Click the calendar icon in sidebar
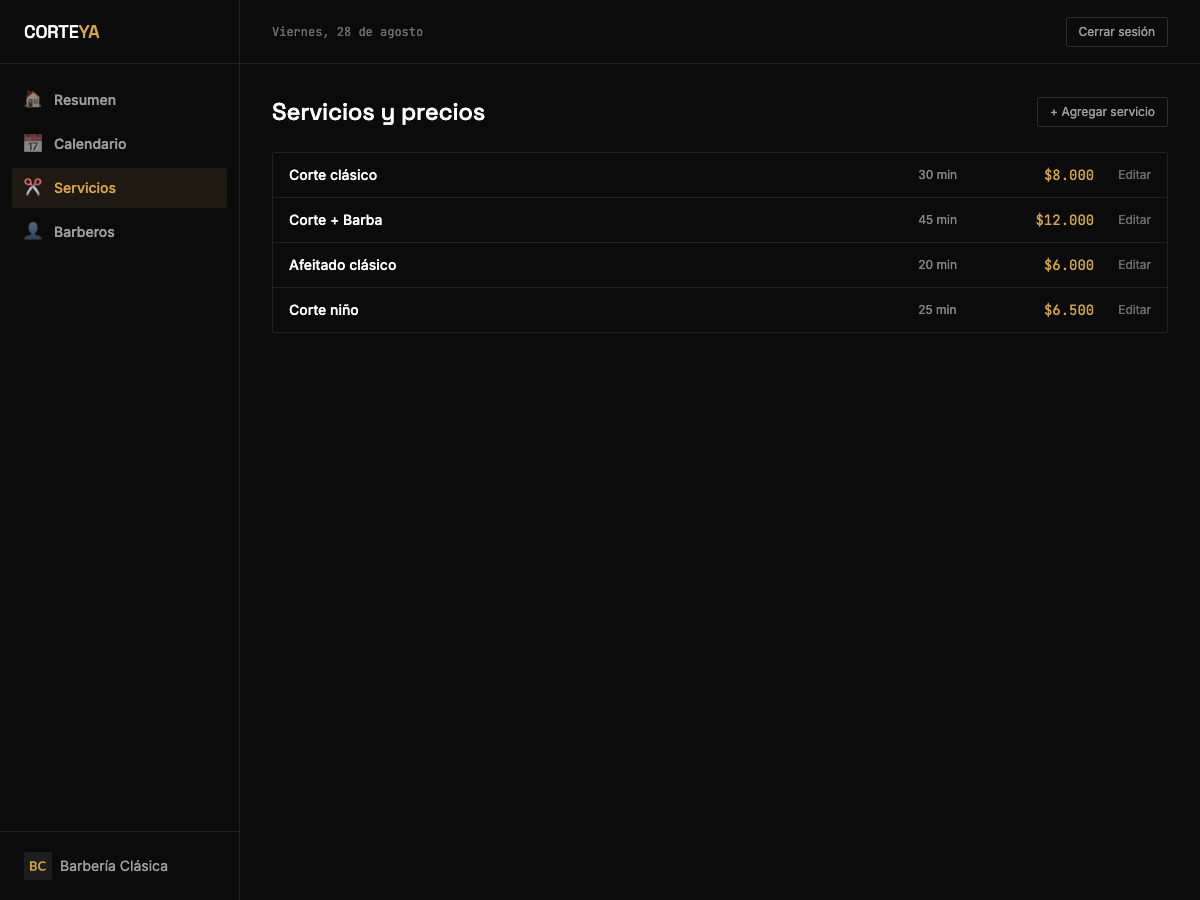 [33, 144]
